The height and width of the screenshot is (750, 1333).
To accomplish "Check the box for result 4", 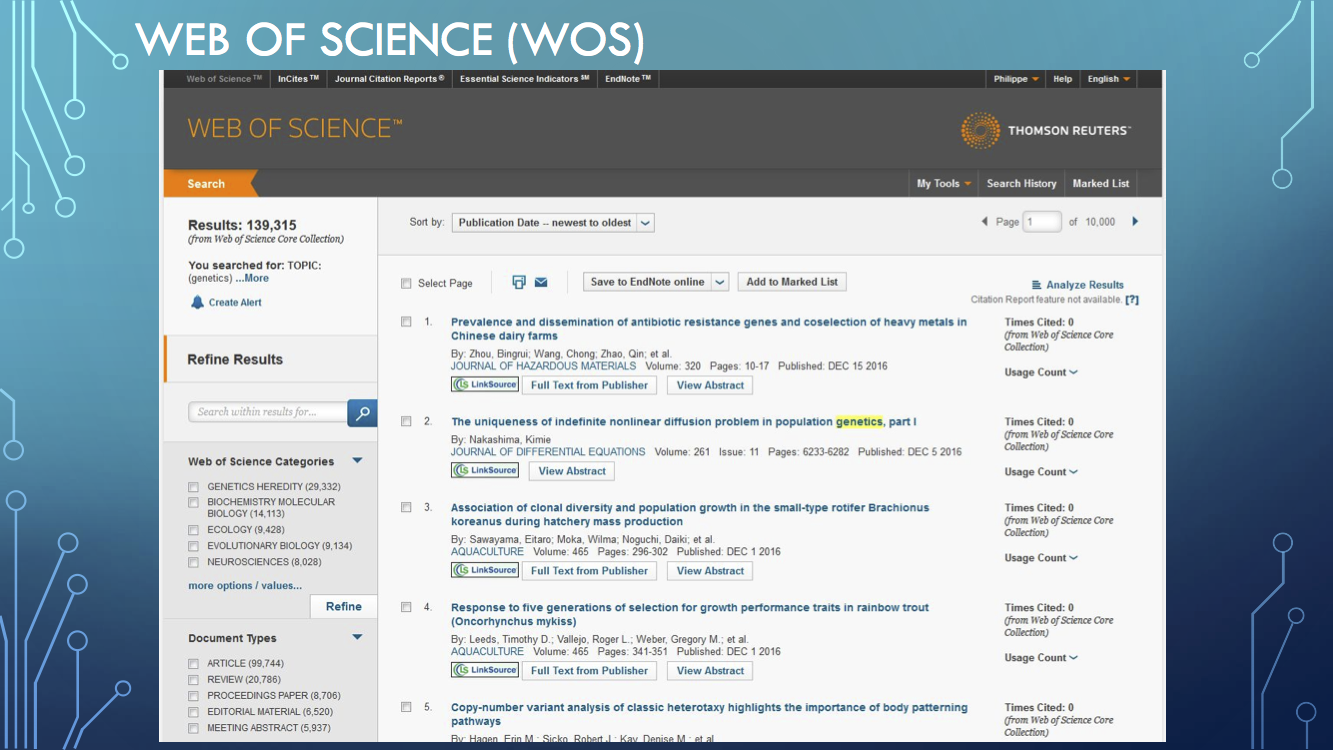I will tap(406, 607).
